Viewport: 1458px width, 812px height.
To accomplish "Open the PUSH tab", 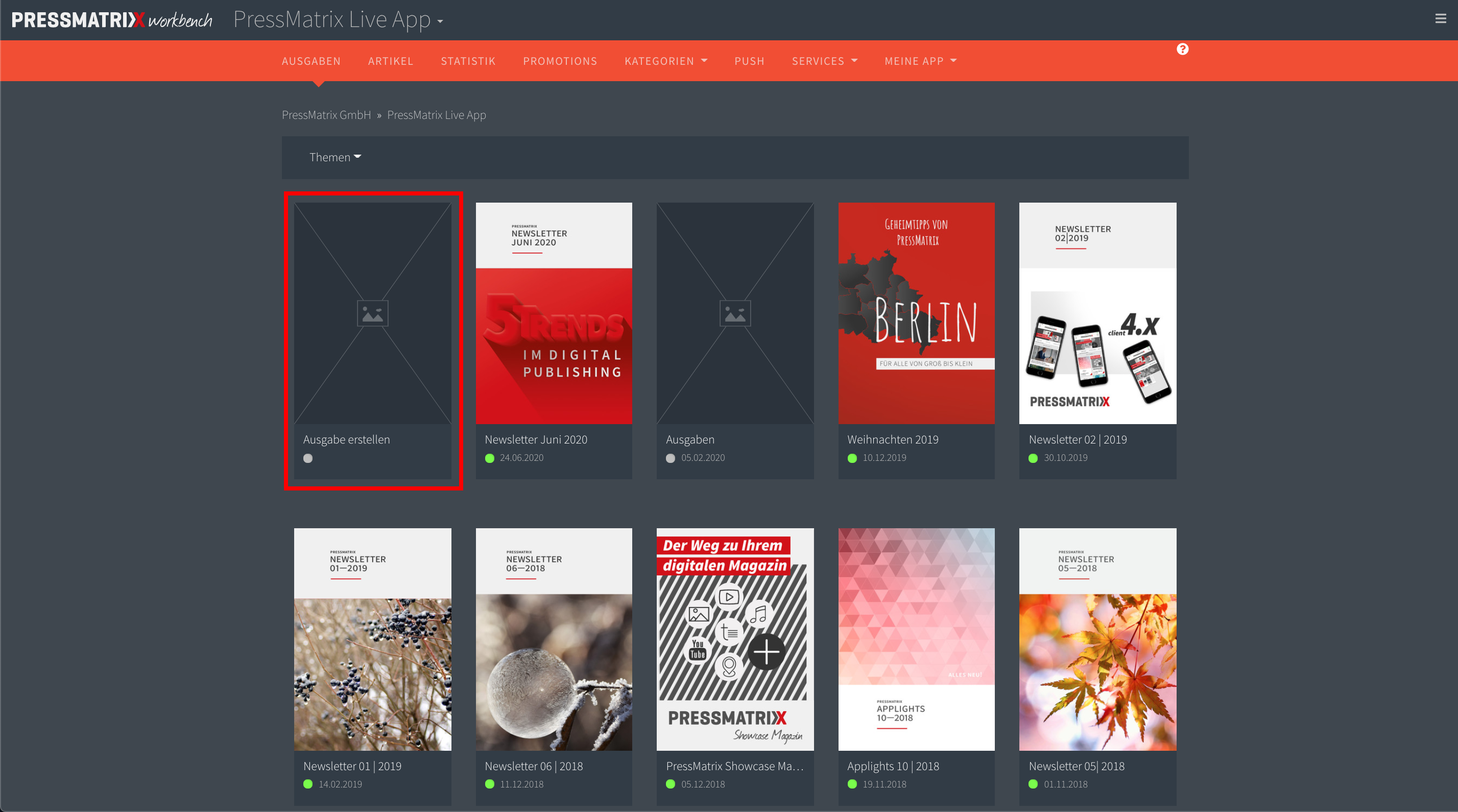I will (x=749, y=61).
